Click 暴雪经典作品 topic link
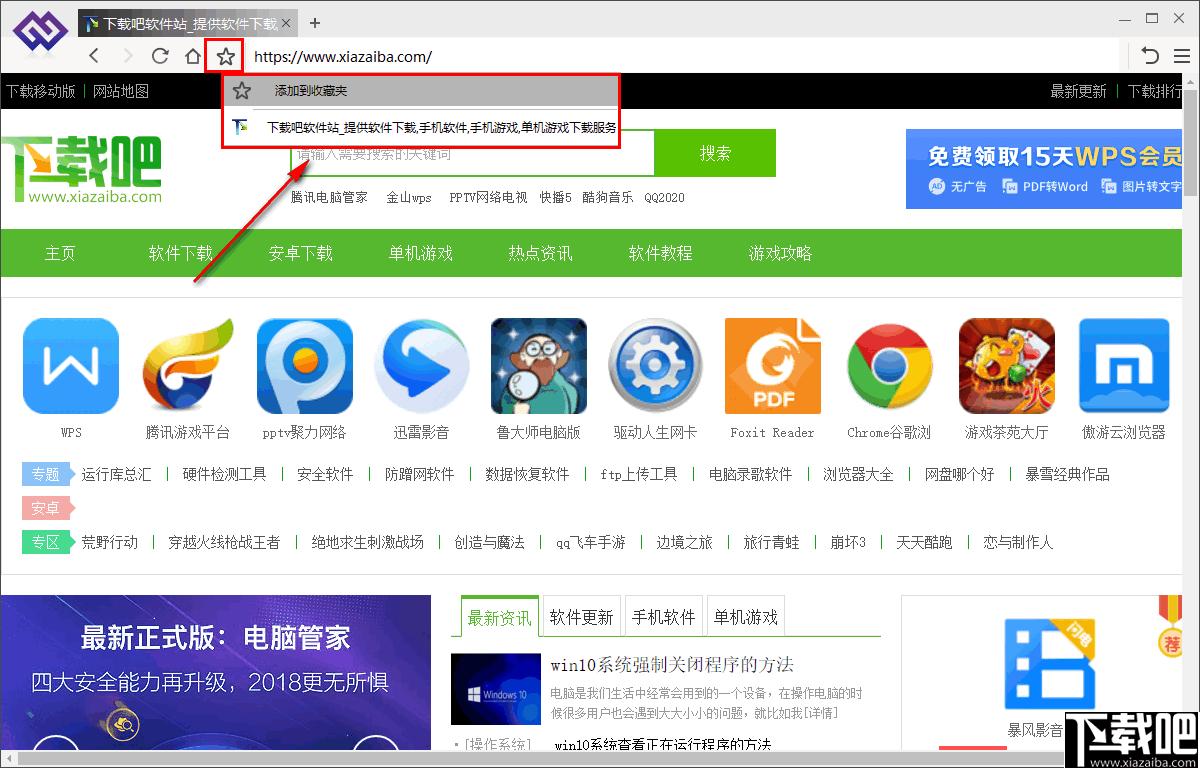 (x=1067, y=474)
